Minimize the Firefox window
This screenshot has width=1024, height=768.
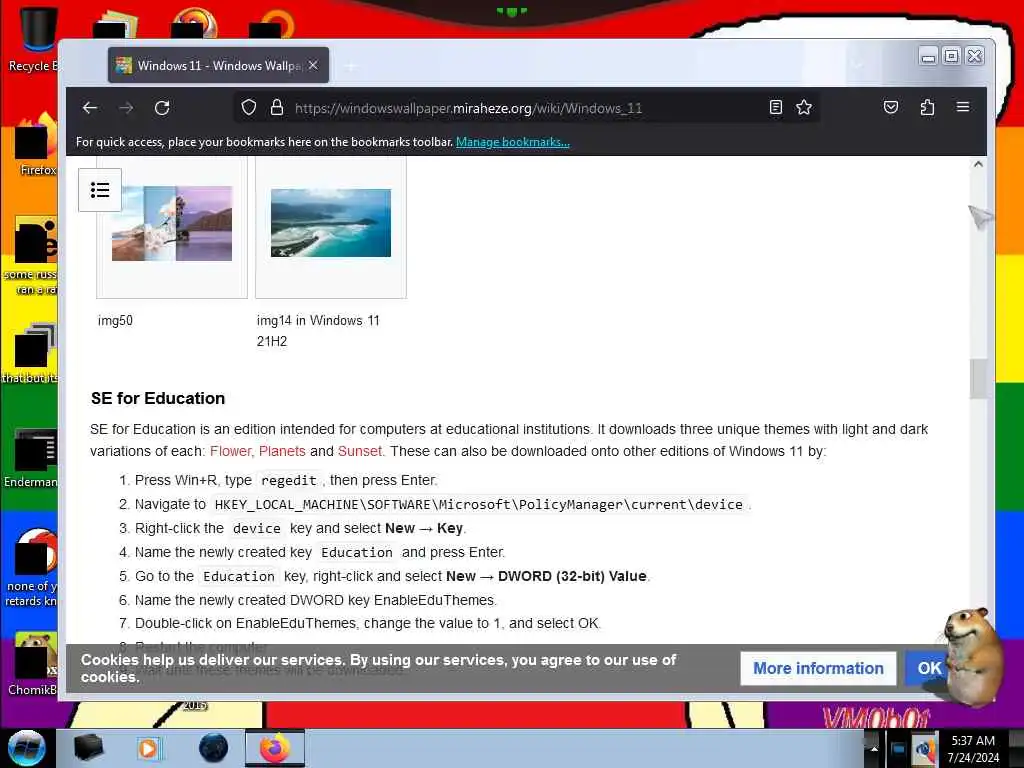click(x=928, y=57)
